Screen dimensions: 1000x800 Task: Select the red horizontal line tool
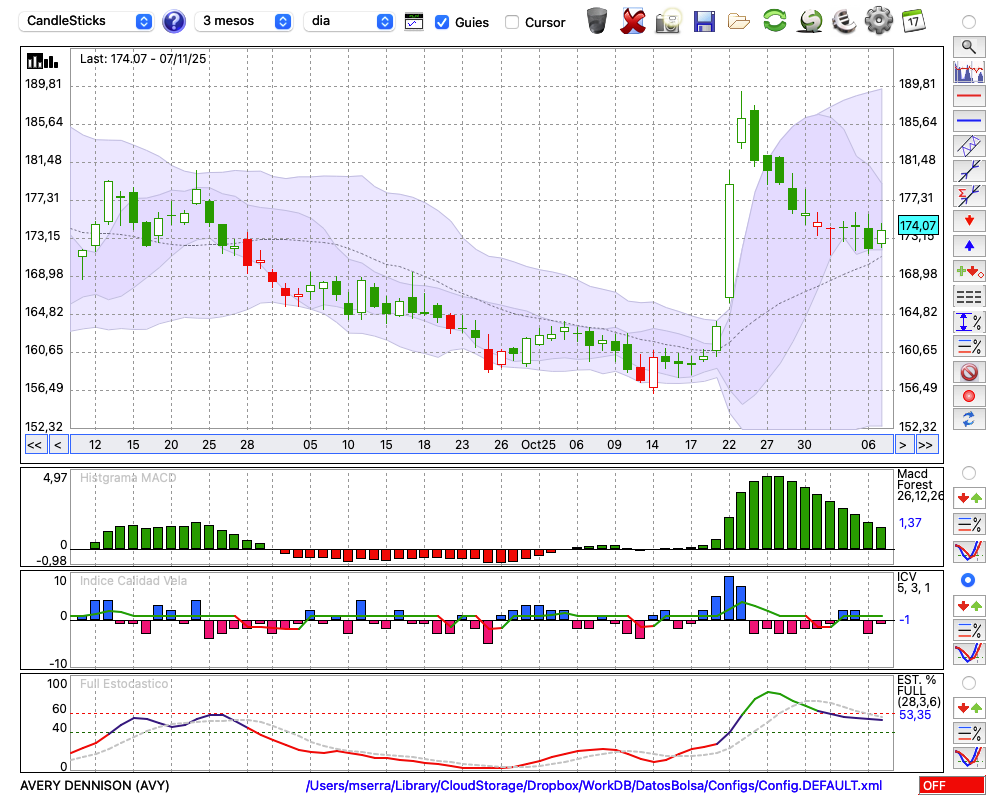968,97
